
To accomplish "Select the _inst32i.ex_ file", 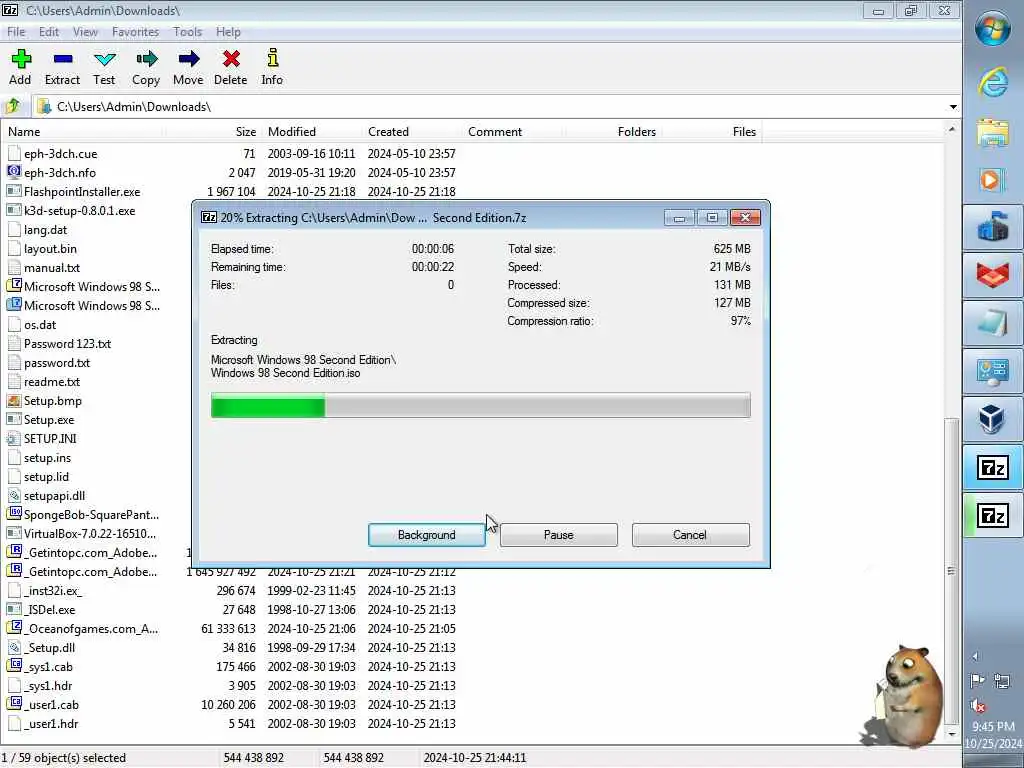I will coord(52,590).
